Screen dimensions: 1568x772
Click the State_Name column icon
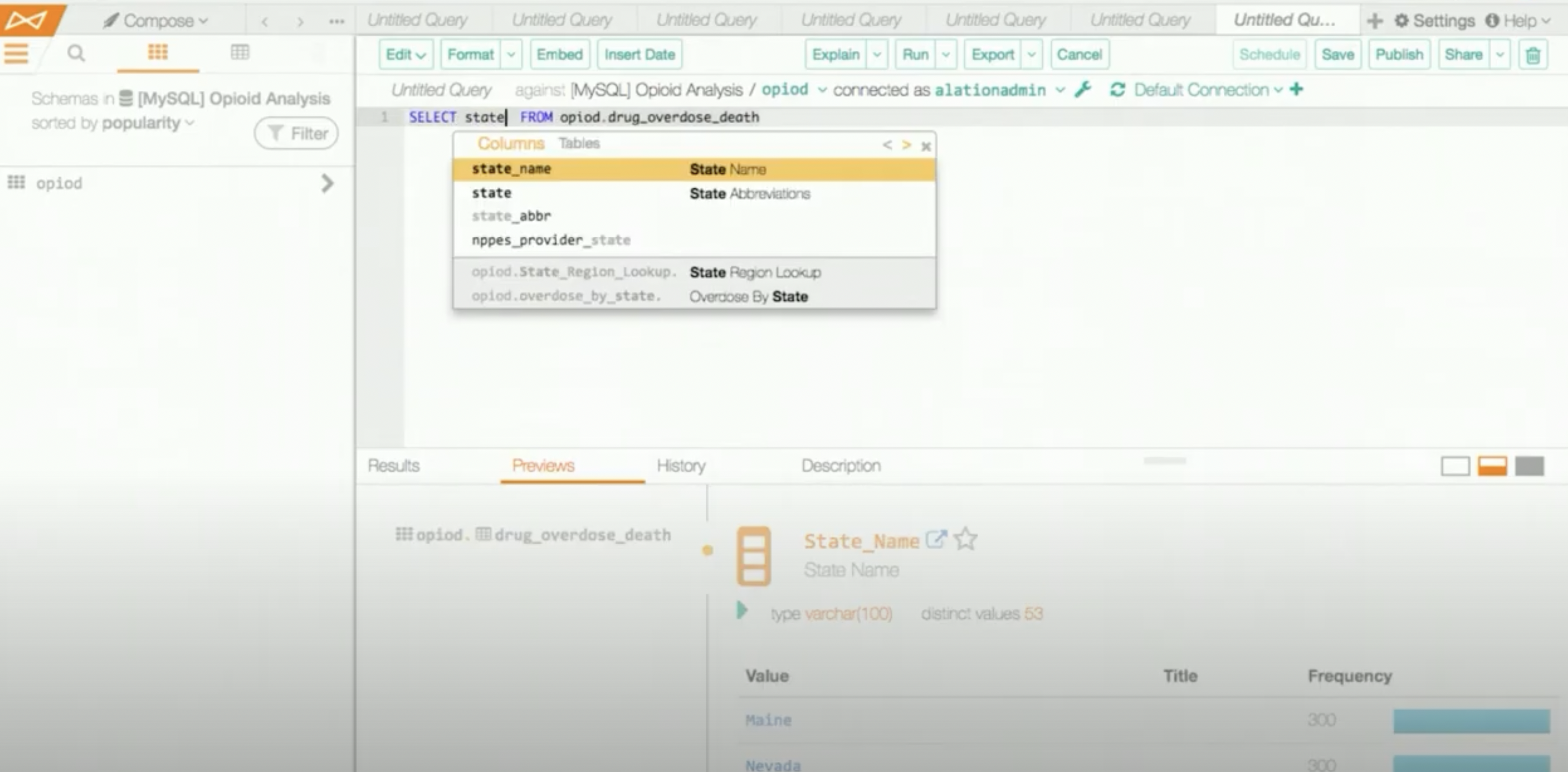(754, 556)
